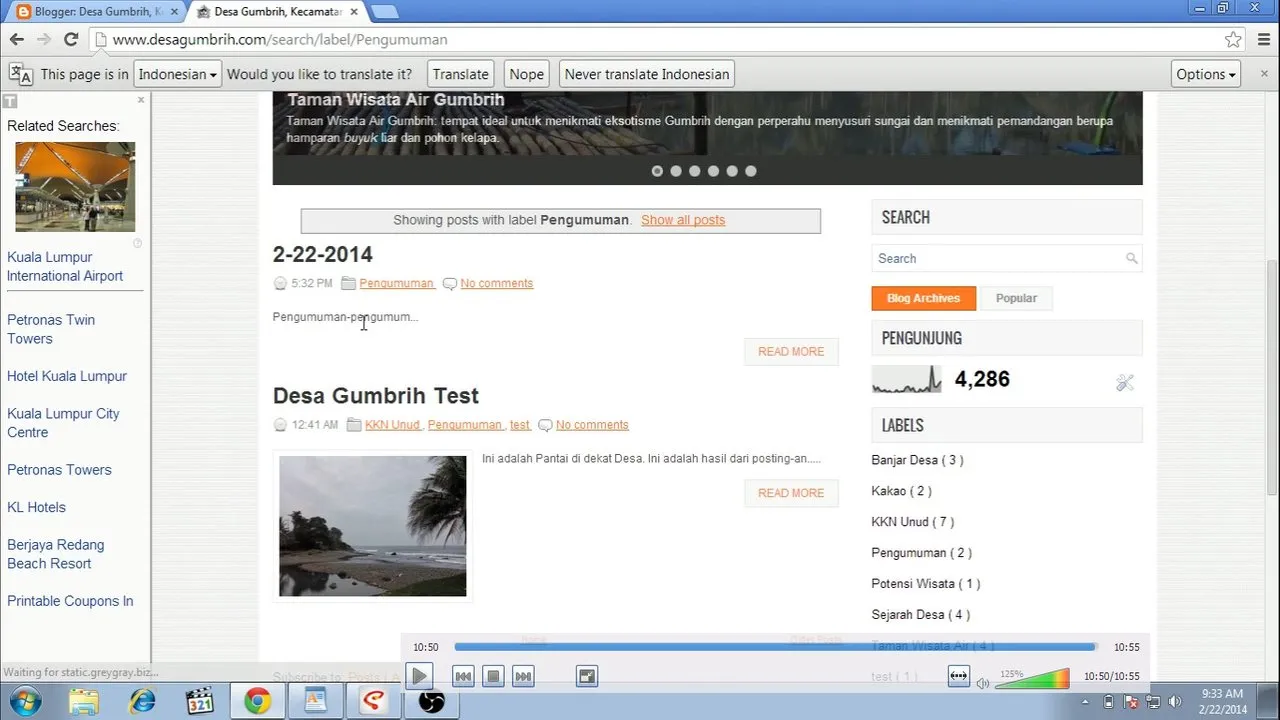
Task: Select the sixth slider dot in the banner
Action: tap(751, 171)
